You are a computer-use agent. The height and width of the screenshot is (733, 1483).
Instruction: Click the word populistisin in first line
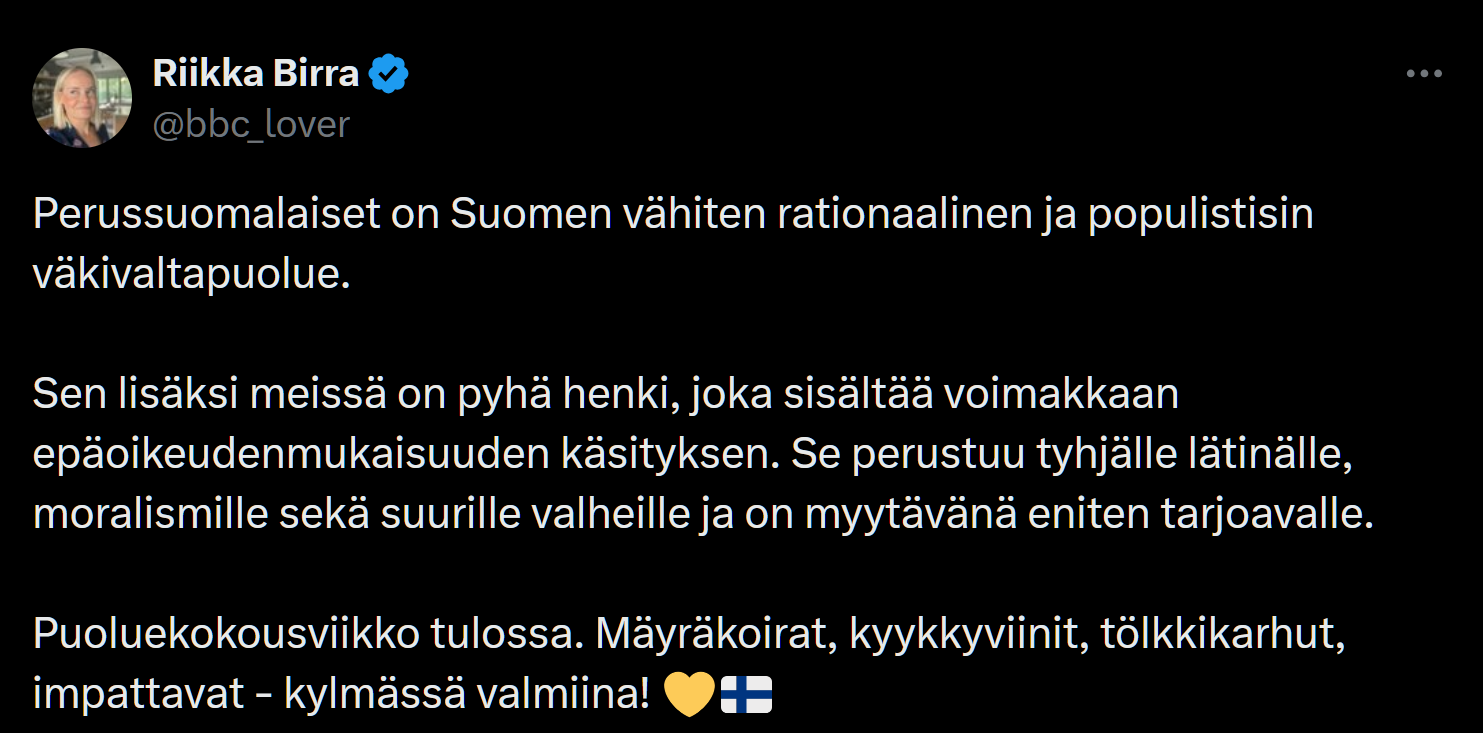click(x=1200, y=215)
